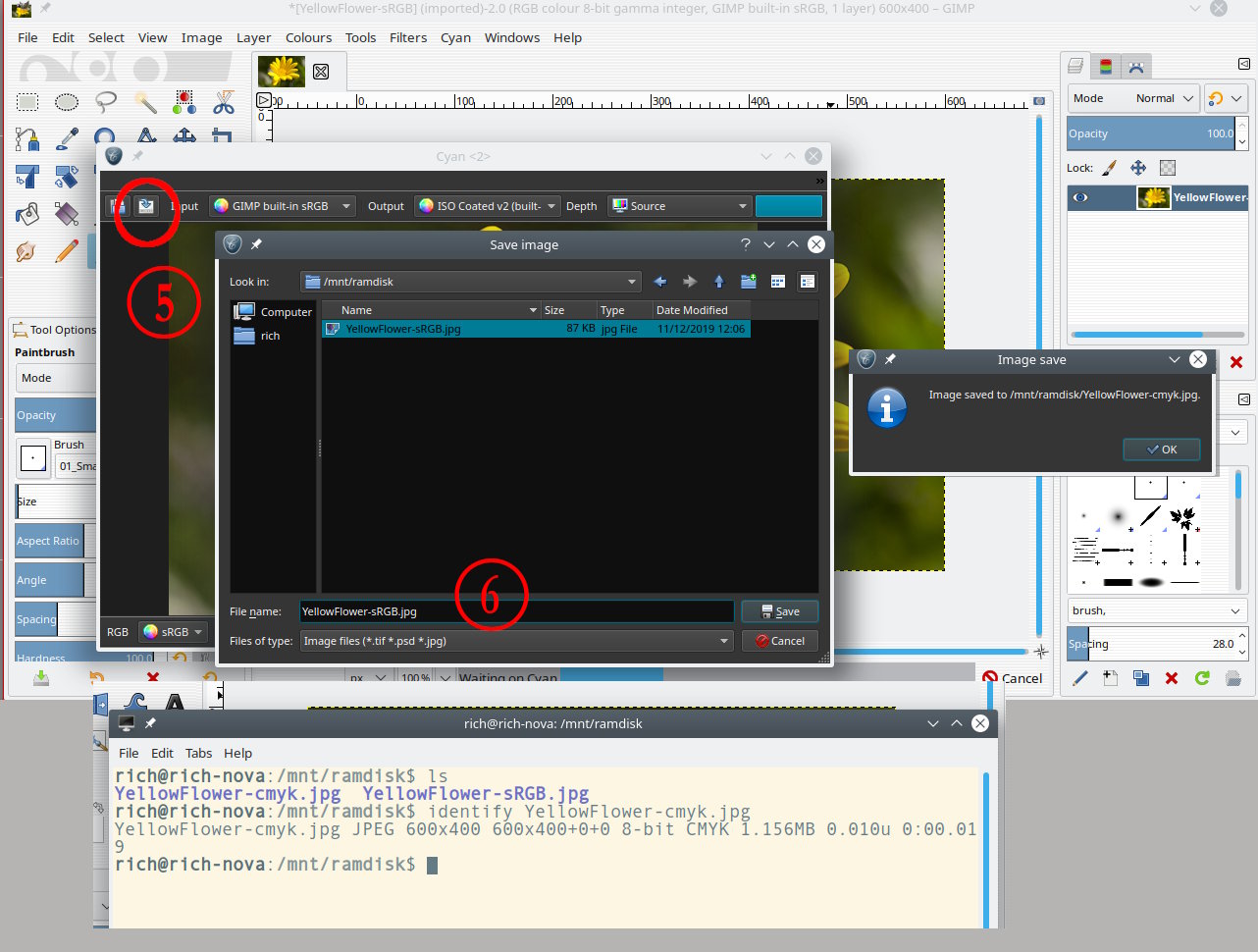
Task: Toggle lock pixels paintbrush icon
Action: tap(1110, 168)
